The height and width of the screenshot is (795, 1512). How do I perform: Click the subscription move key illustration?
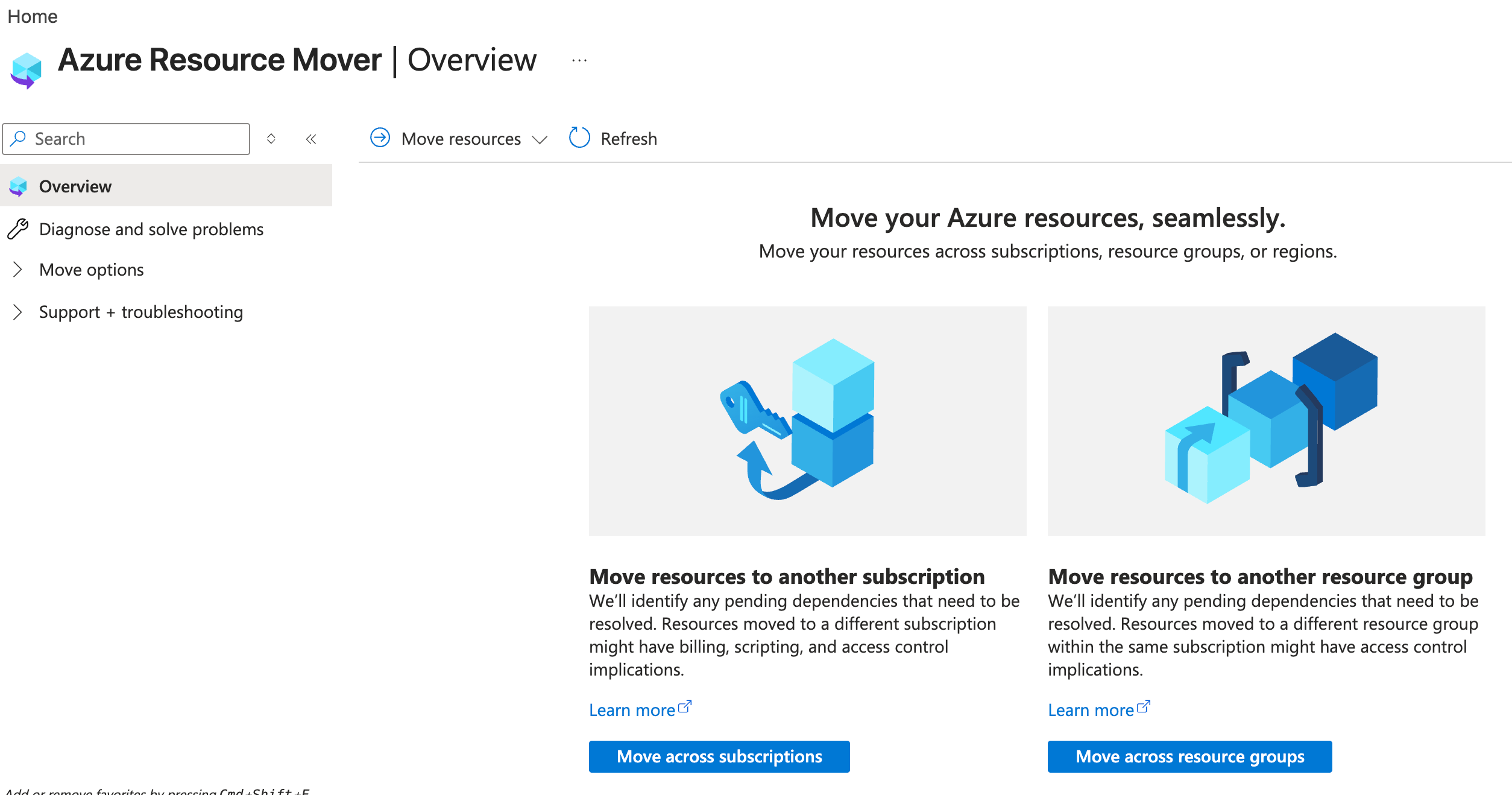click(x=808, y=421)
